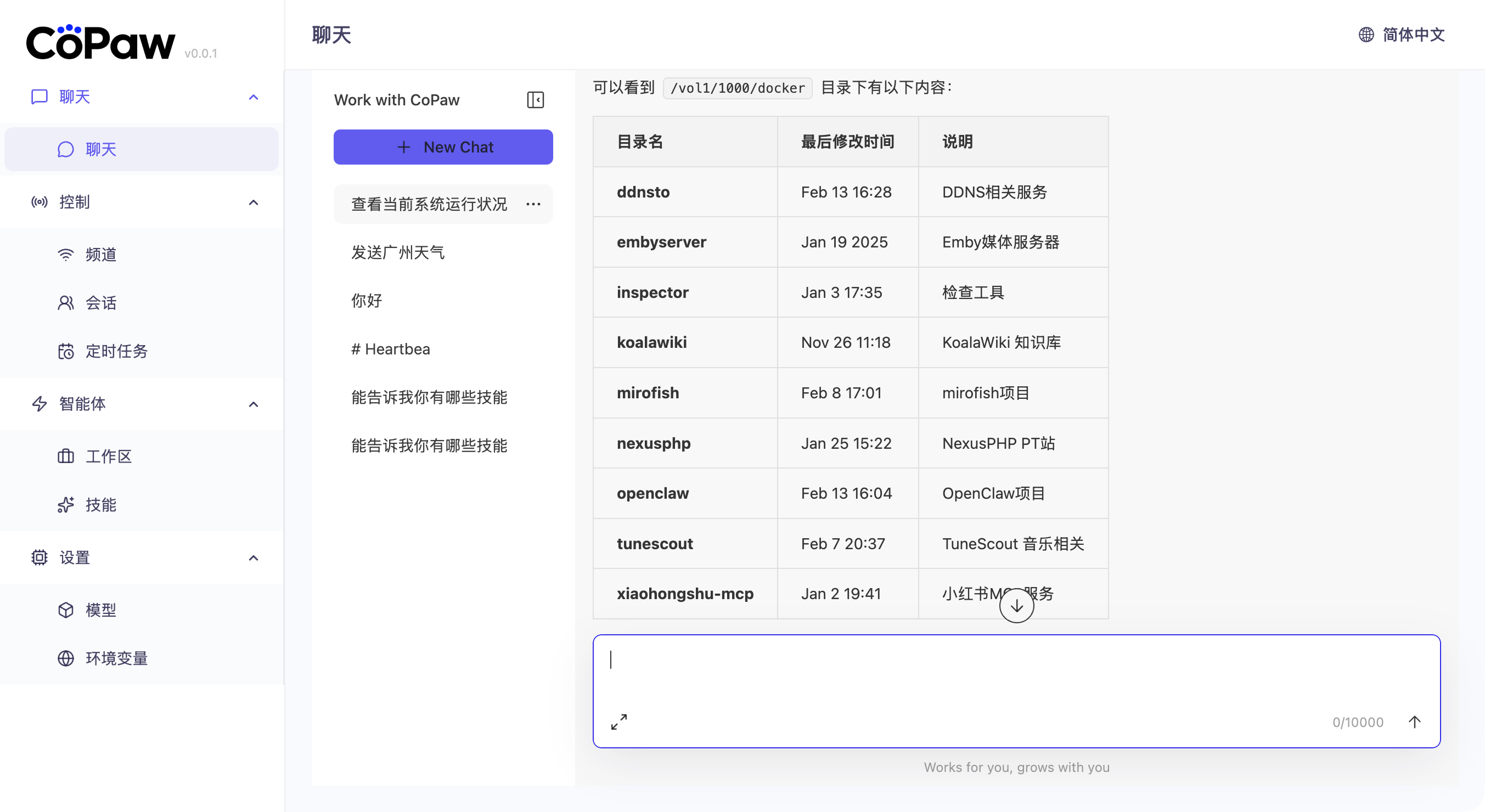Open 环境变量 environment variables page
The height and width of the screenshot is (812, 1485).
tap(116, 657)
